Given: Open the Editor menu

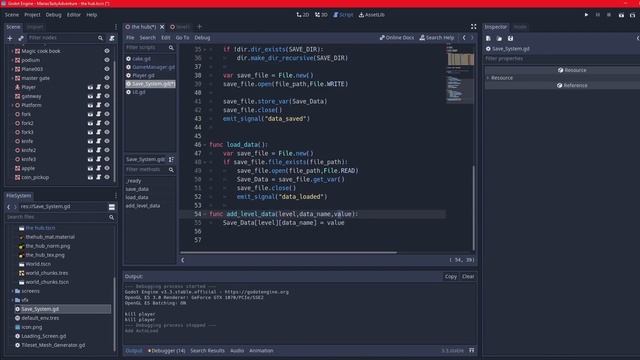Looking at the screenshot, I should tap(73, 15).
